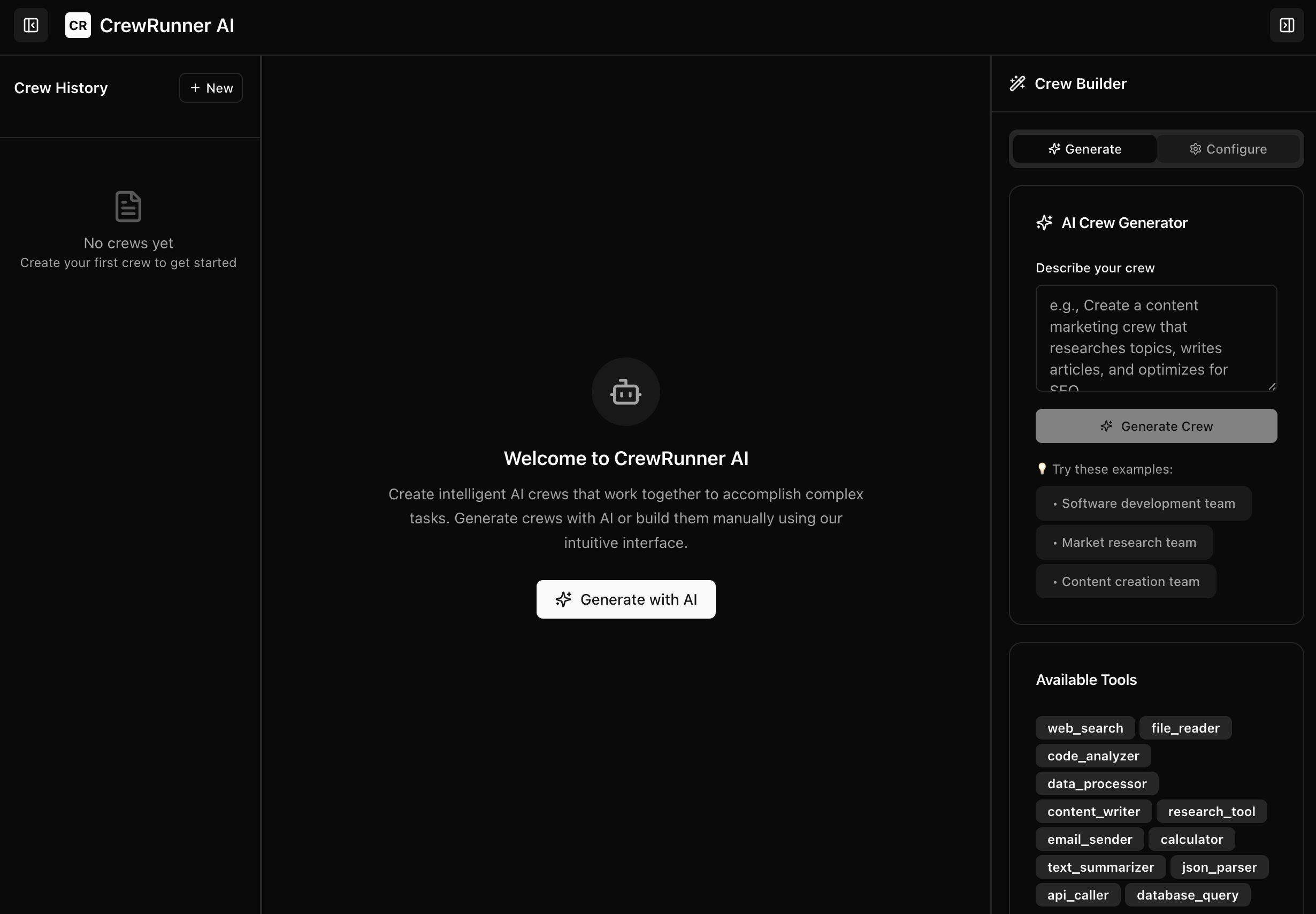The width and height of the screenshot is (1316, 914).
Task: Click the robot icon above welcome heading
Action: click(625, 392)
